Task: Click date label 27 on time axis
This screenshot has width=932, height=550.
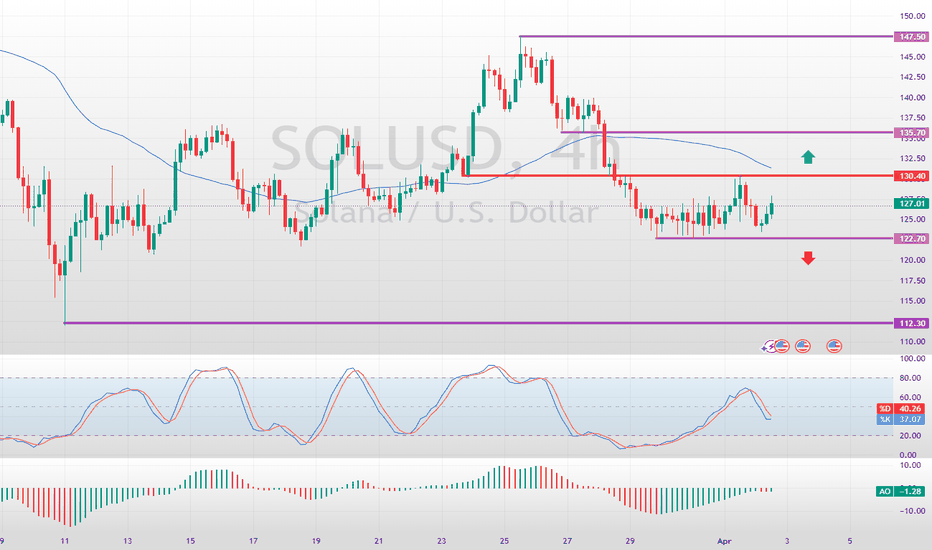Action: pyautogui.click(x=567, y=540)
